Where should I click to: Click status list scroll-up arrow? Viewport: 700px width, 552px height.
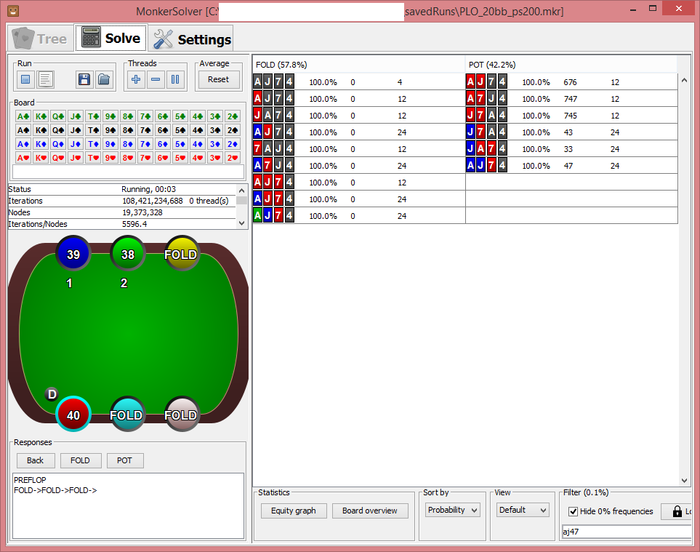242,190
